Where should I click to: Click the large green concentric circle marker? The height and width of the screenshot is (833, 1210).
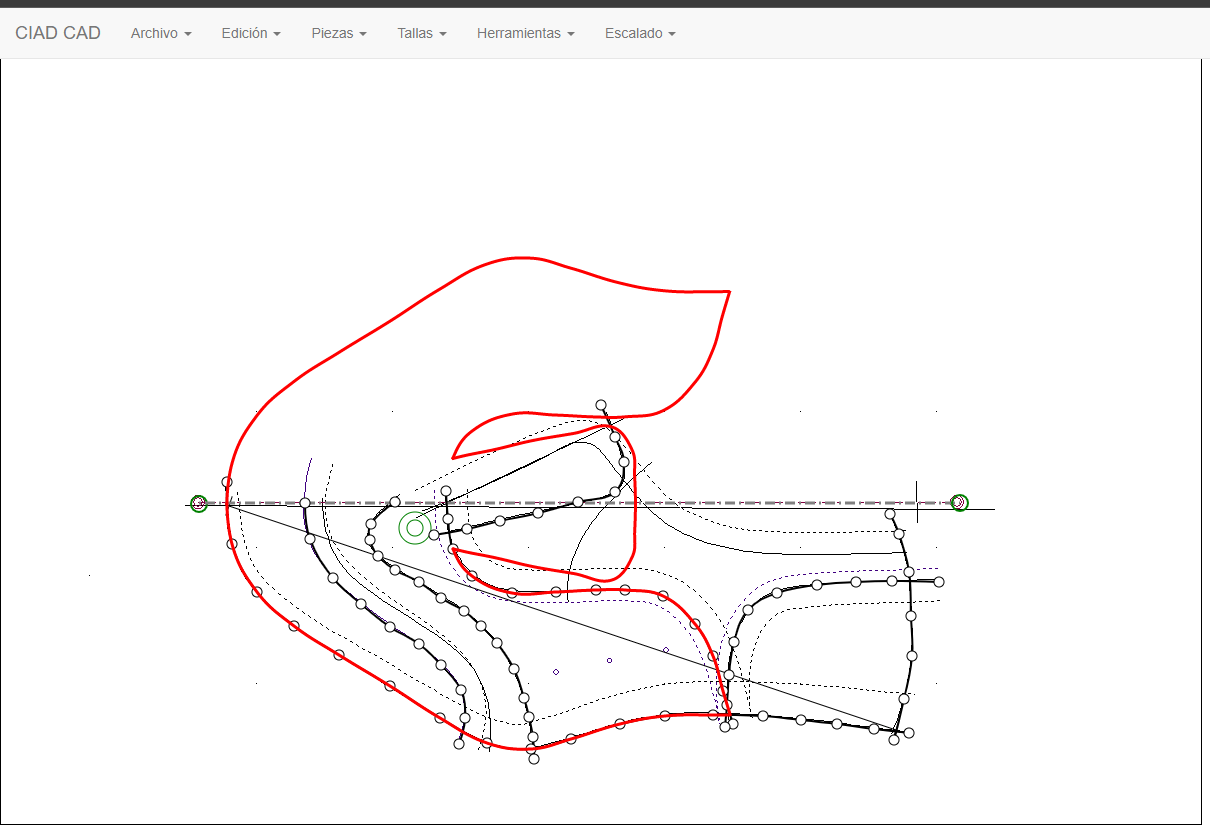pyautogui.click(x=415, y=528)
